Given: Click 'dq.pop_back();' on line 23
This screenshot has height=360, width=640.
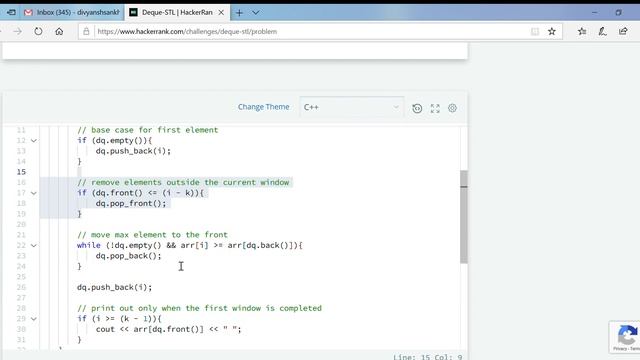Looking at the screenshot, I should coord(129,256).
